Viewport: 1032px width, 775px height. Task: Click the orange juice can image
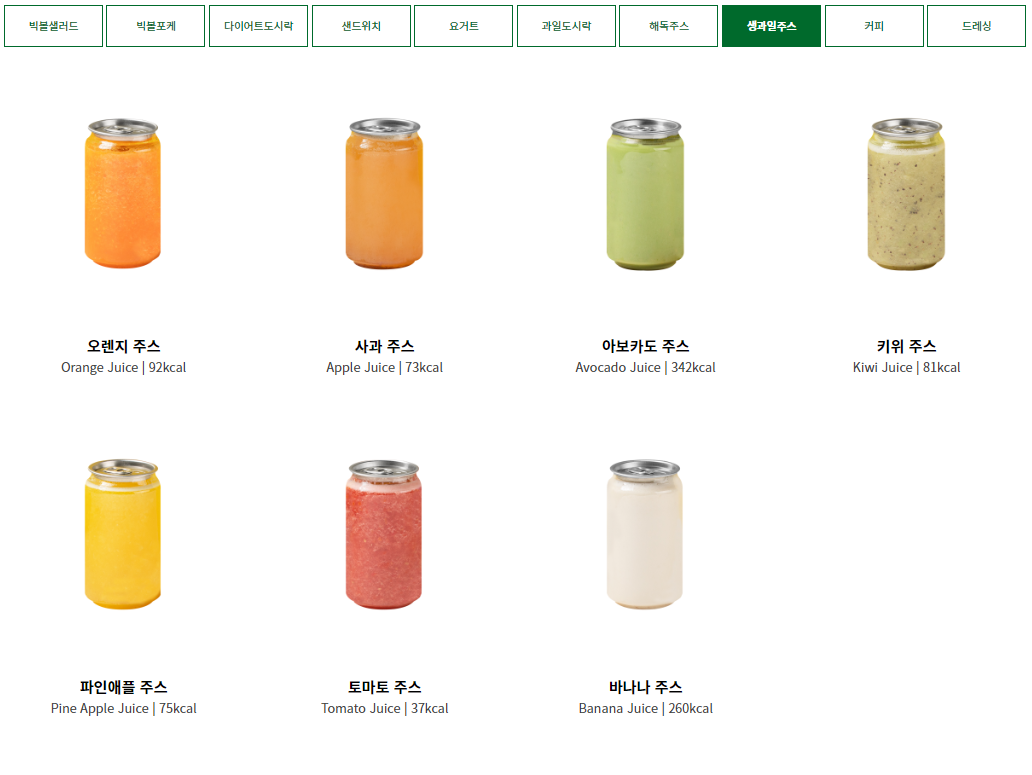point(123,193)
